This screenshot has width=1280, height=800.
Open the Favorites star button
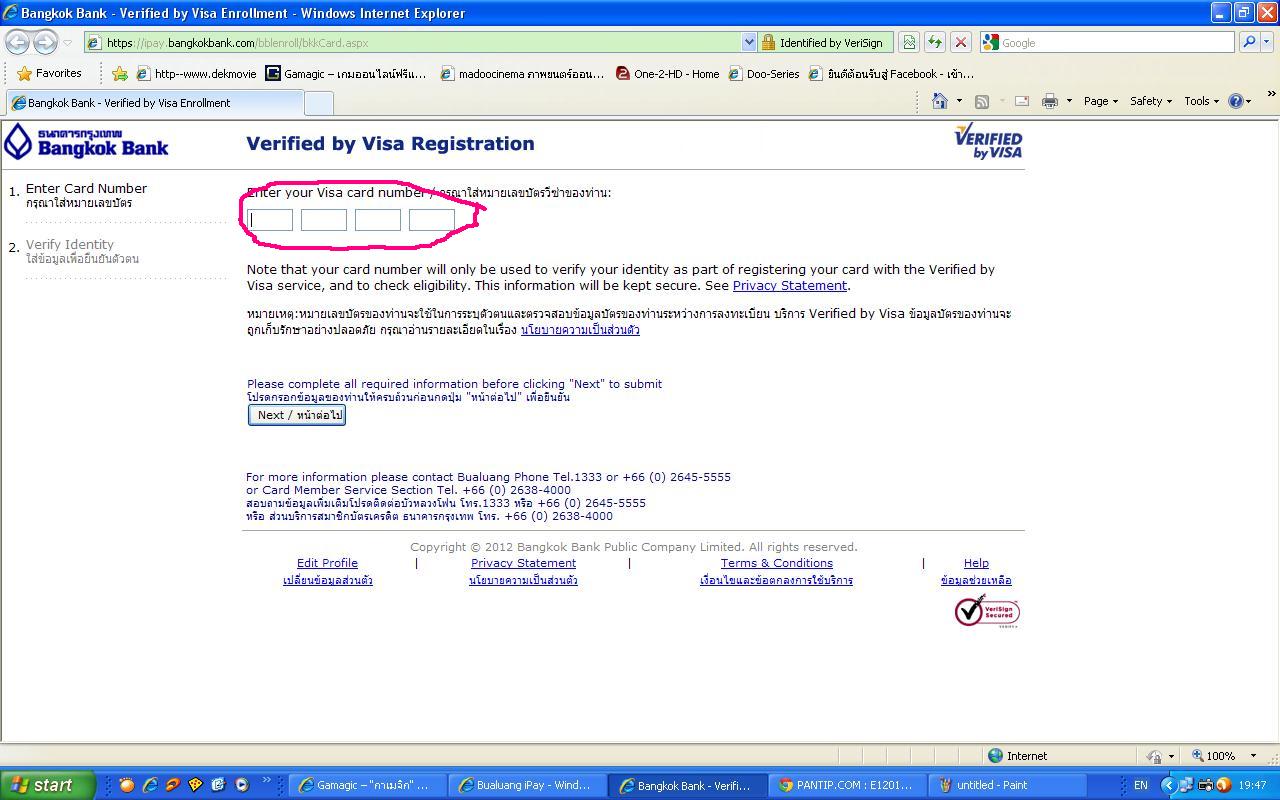(49, 73)
